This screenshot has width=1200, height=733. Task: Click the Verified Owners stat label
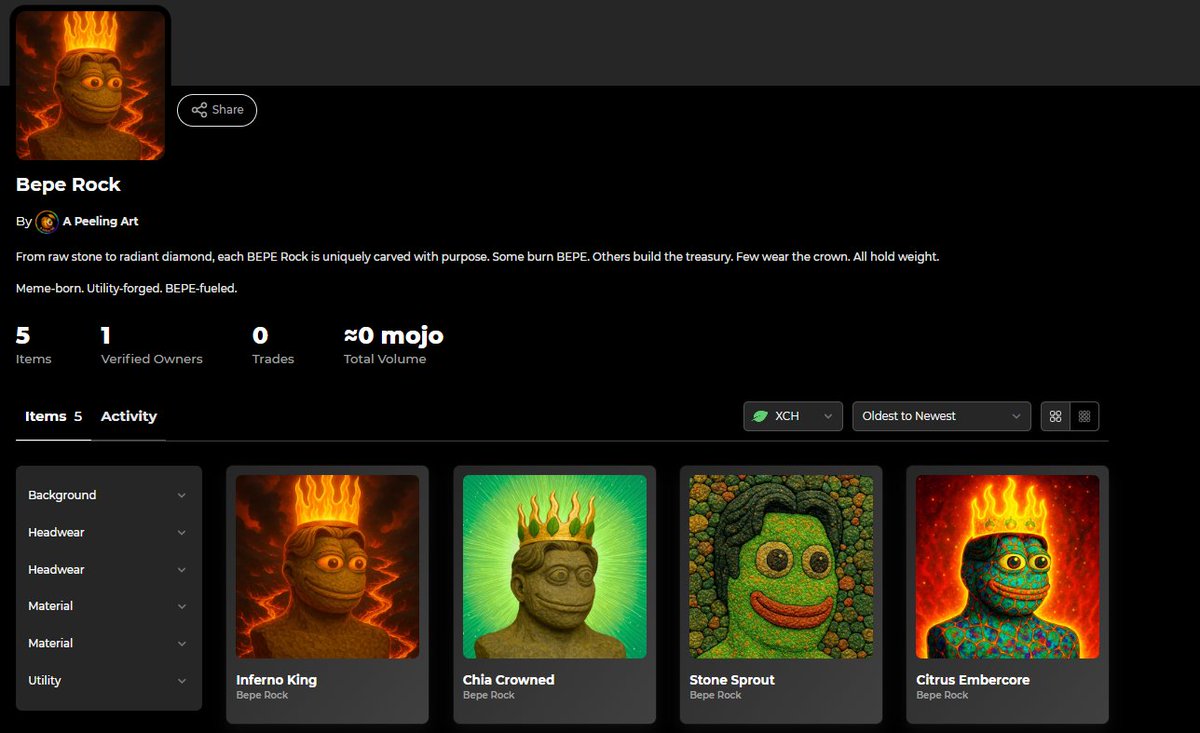click(x=152, y=359)
